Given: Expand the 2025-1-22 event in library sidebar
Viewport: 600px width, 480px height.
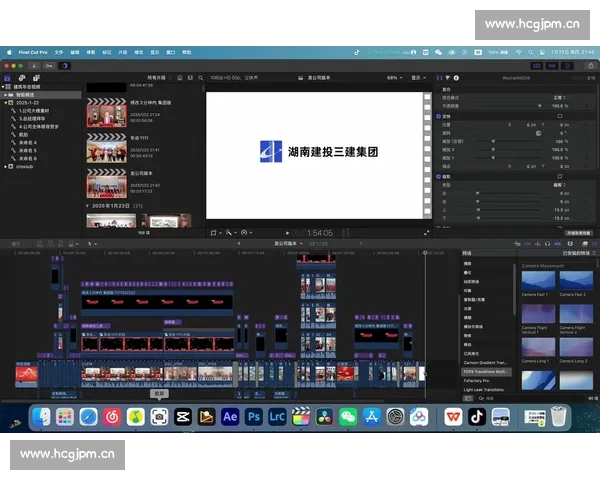Looking at the screenshot, I should (8, 103).
